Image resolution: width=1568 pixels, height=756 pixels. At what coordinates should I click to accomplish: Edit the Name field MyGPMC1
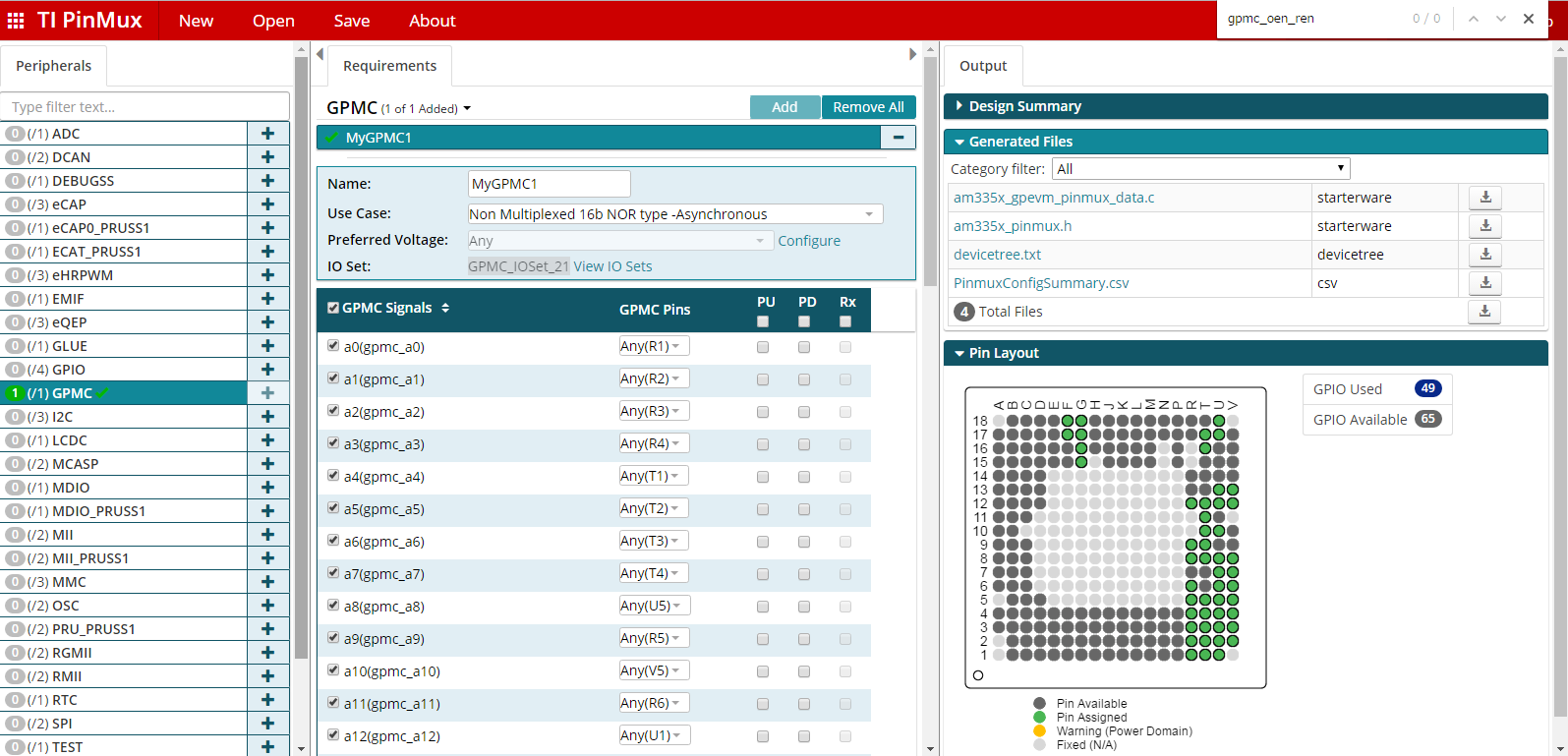click(549, 184)
